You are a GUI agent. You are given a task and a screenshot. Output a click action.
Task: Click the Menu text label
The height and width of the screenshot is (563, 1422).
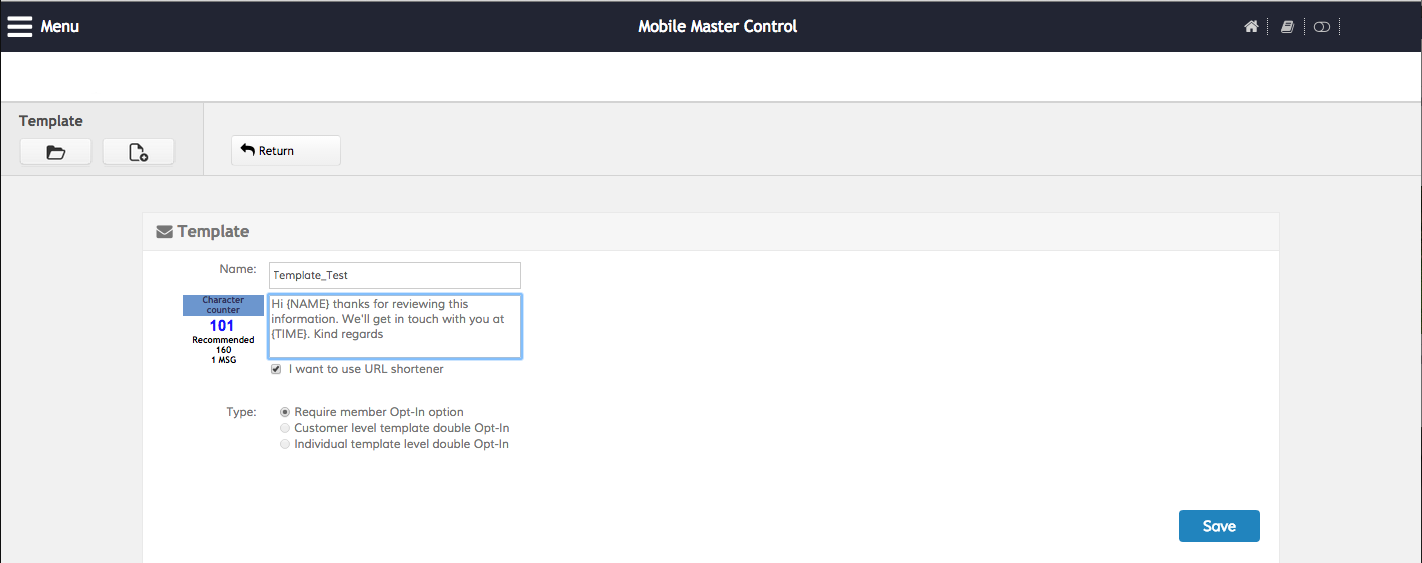coord(60,27)
